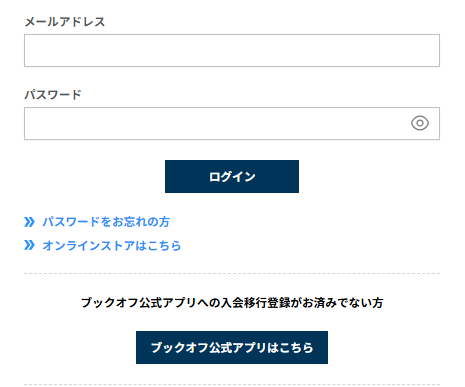The width and height of the screenshot is (465, 387).
Task: Reveal typed password via eye icon
Action: 420,123
